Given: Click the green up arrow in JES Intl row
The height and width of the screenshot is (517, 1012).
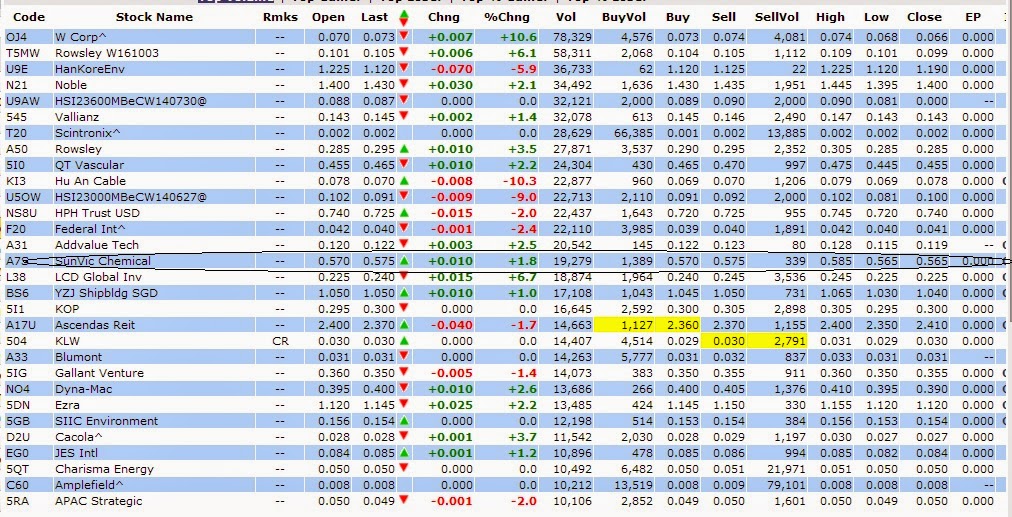Looking at the screenshot, I should click(x=405, y=452).
